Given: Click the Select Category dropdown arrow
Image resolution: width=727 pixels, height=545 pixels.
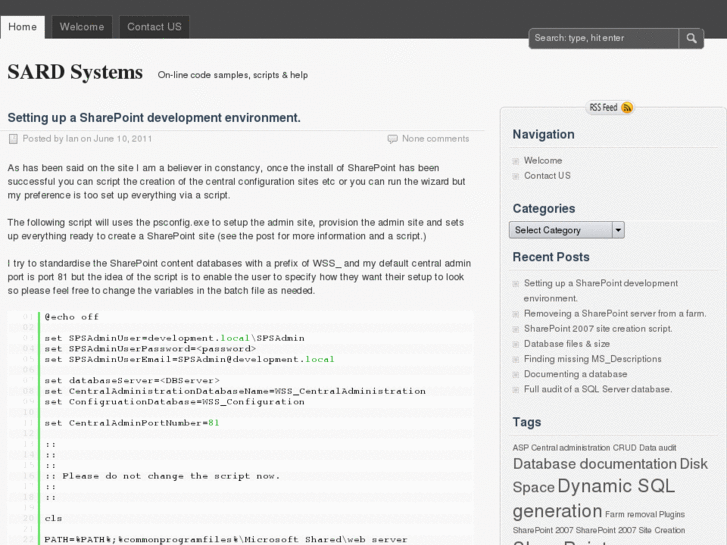Looking at the screenshot, I should (x=618, y=230).
